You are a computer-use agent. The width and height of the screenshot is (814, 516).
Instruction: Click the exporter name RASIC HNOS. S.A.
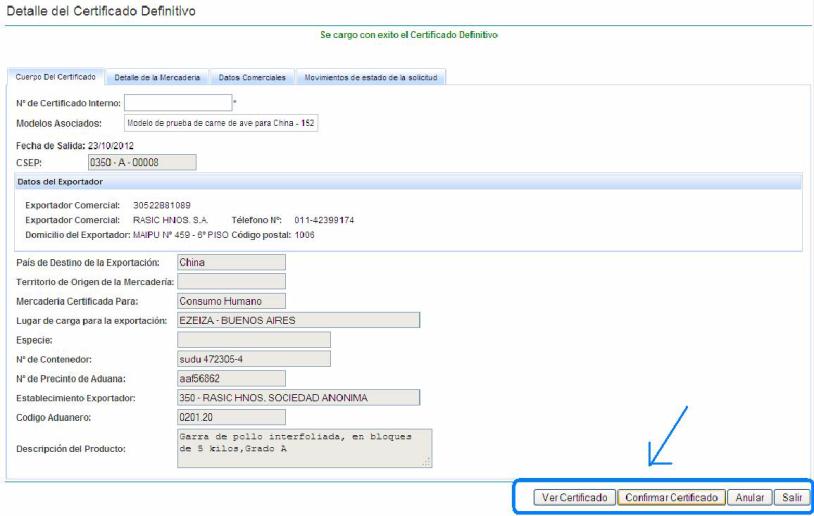(170, 220)
